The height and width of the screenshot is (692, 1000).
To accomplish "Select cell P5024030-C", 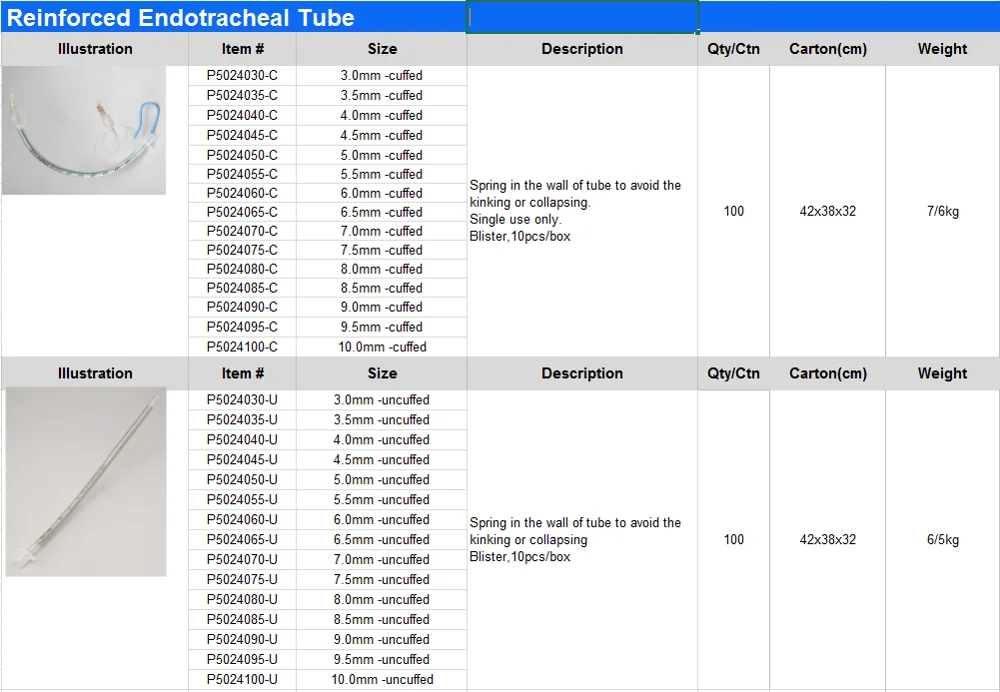I will pos(243,75).
